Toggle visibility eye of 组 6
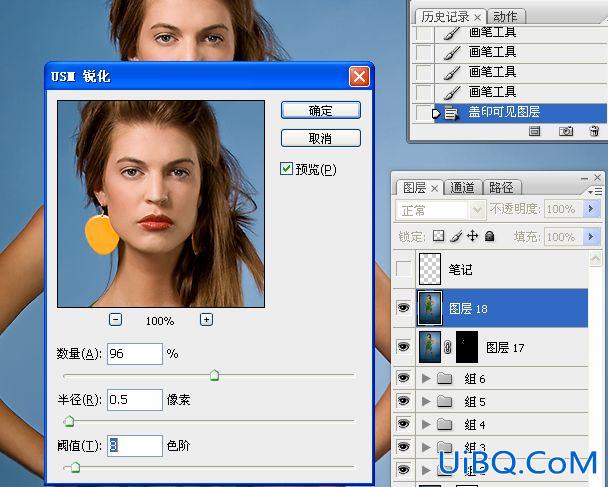 pyautogui.click(x=403, y=377)
